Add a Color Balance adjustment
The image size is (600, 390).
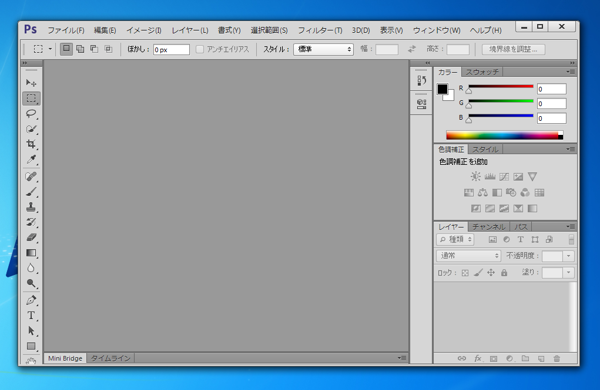click(x=483, y=193)
